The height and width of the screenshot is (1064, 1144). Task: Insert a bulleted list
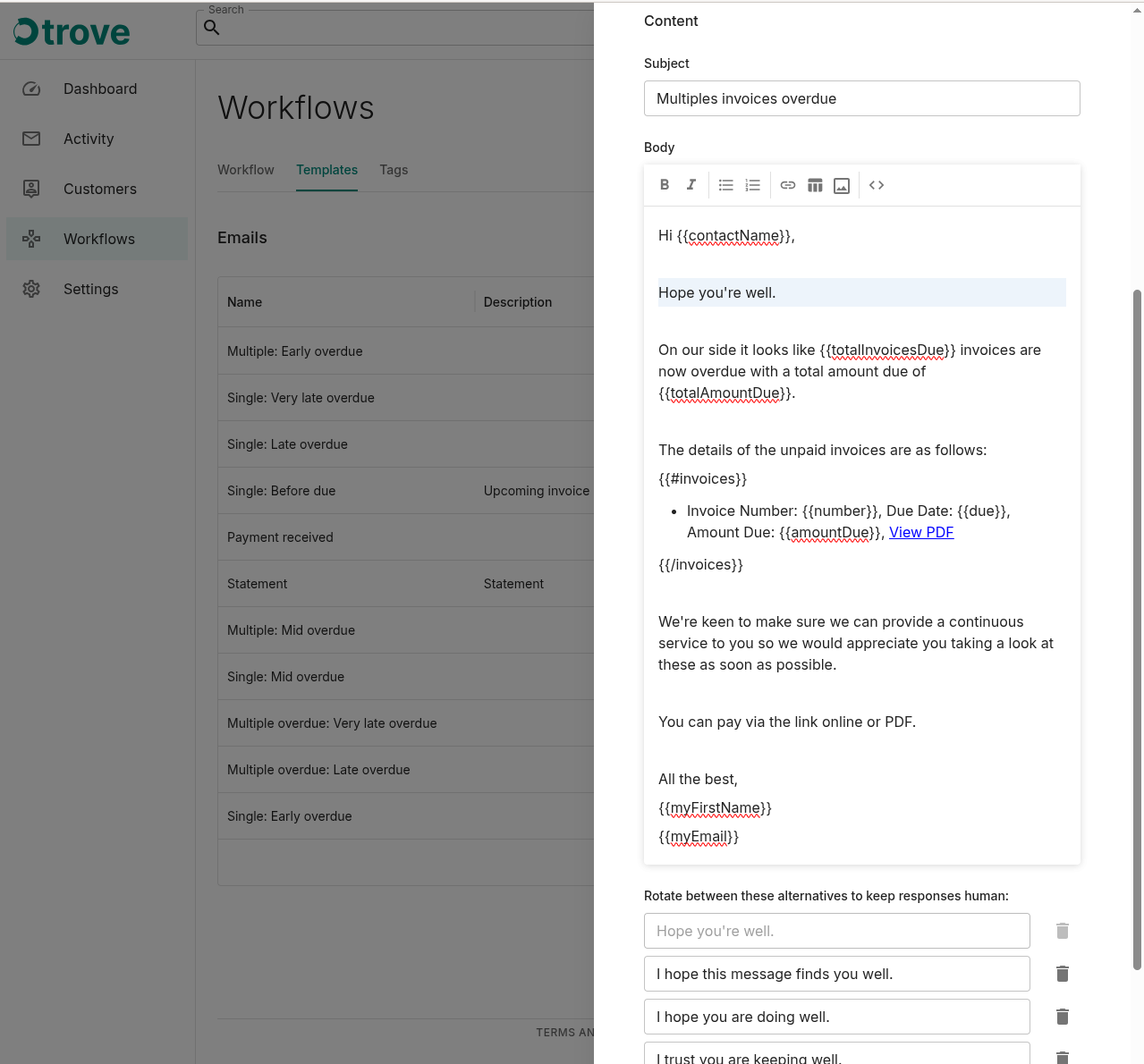point(725,185)
